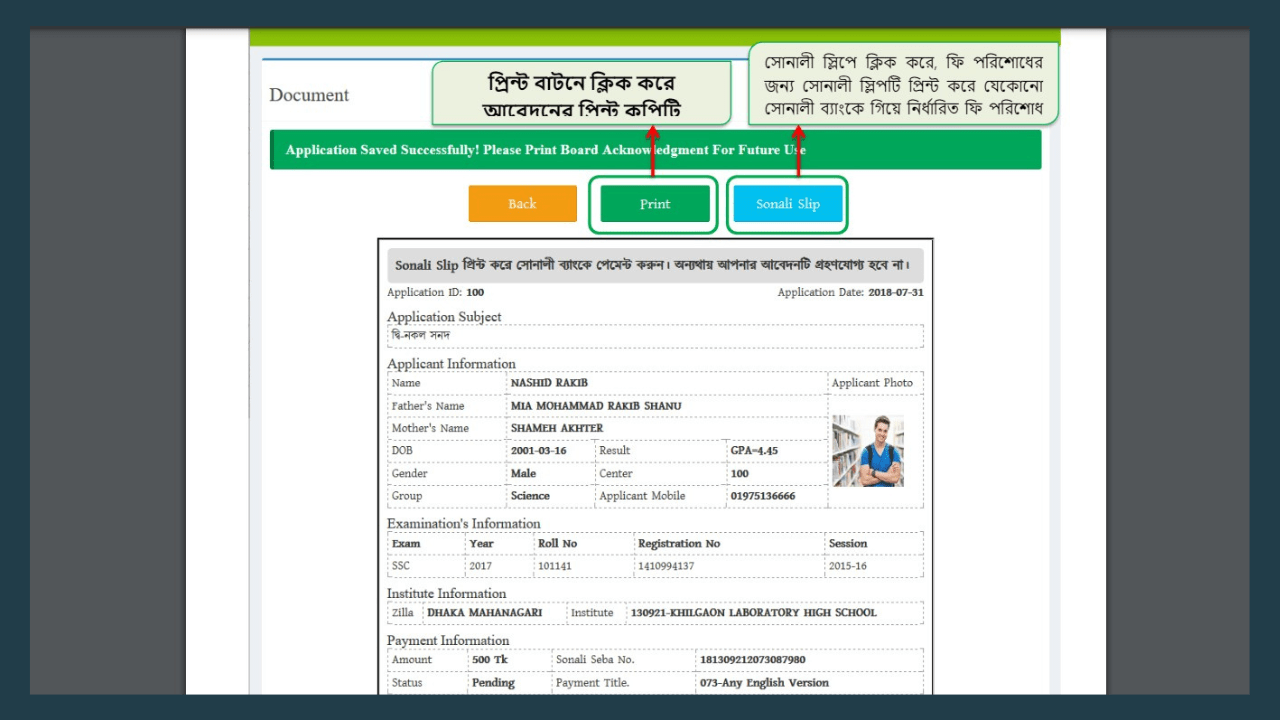Click the Document page heading
The height and width of the screenshot is (720, 1280).
click(x=309, y=95)
